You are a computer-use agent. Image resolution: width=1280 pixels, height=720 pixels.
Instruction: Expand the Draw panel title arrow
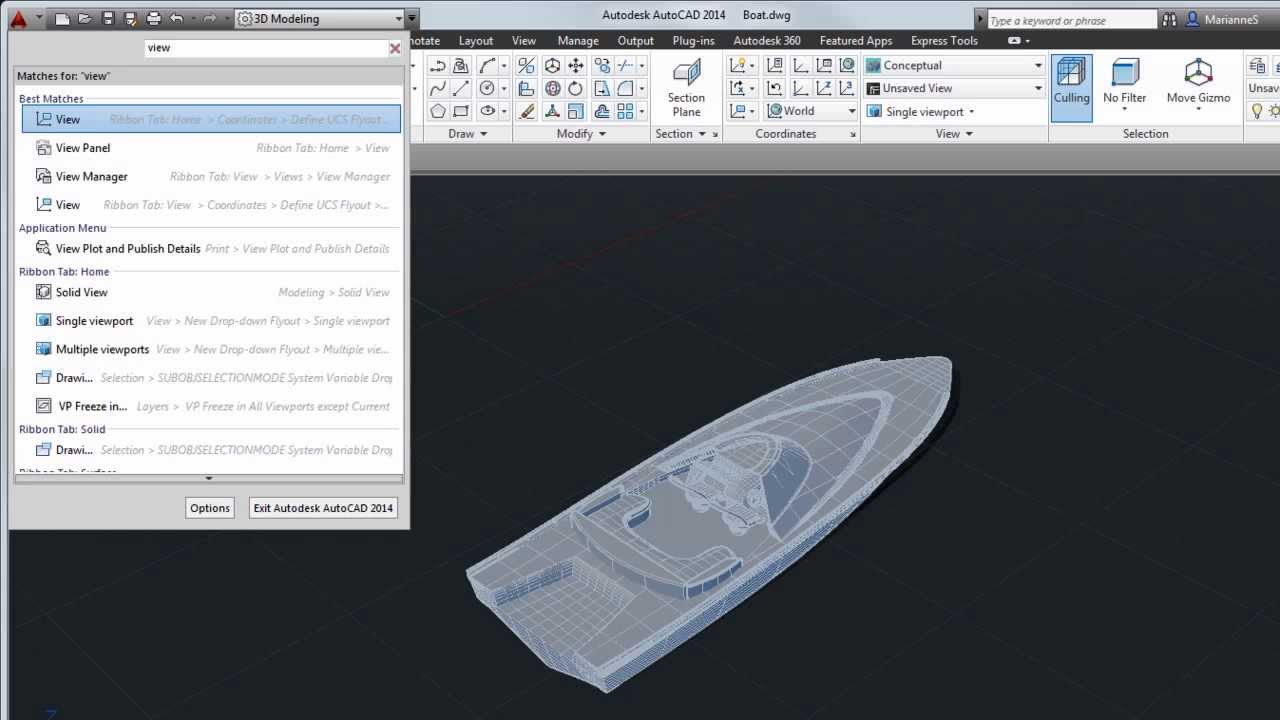484,134
